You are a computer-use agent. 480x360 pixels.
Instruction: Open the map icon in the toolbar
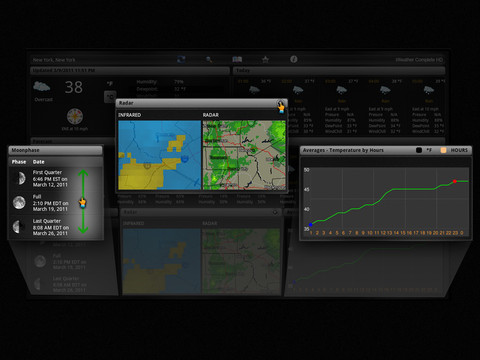[237, 59]
